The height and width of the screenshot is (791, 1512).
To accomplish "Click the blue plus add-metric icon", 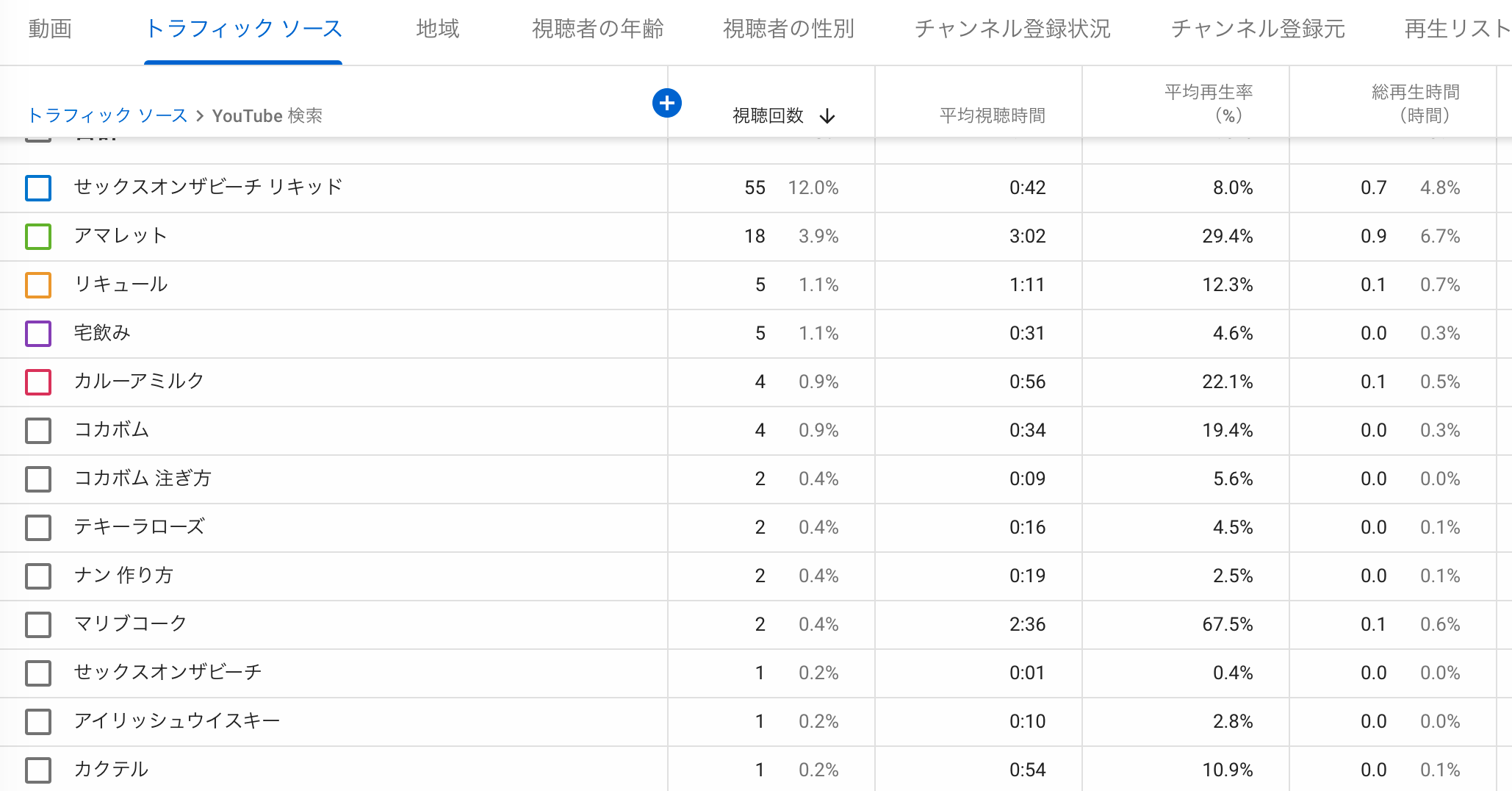I will [x=666, y=103].
